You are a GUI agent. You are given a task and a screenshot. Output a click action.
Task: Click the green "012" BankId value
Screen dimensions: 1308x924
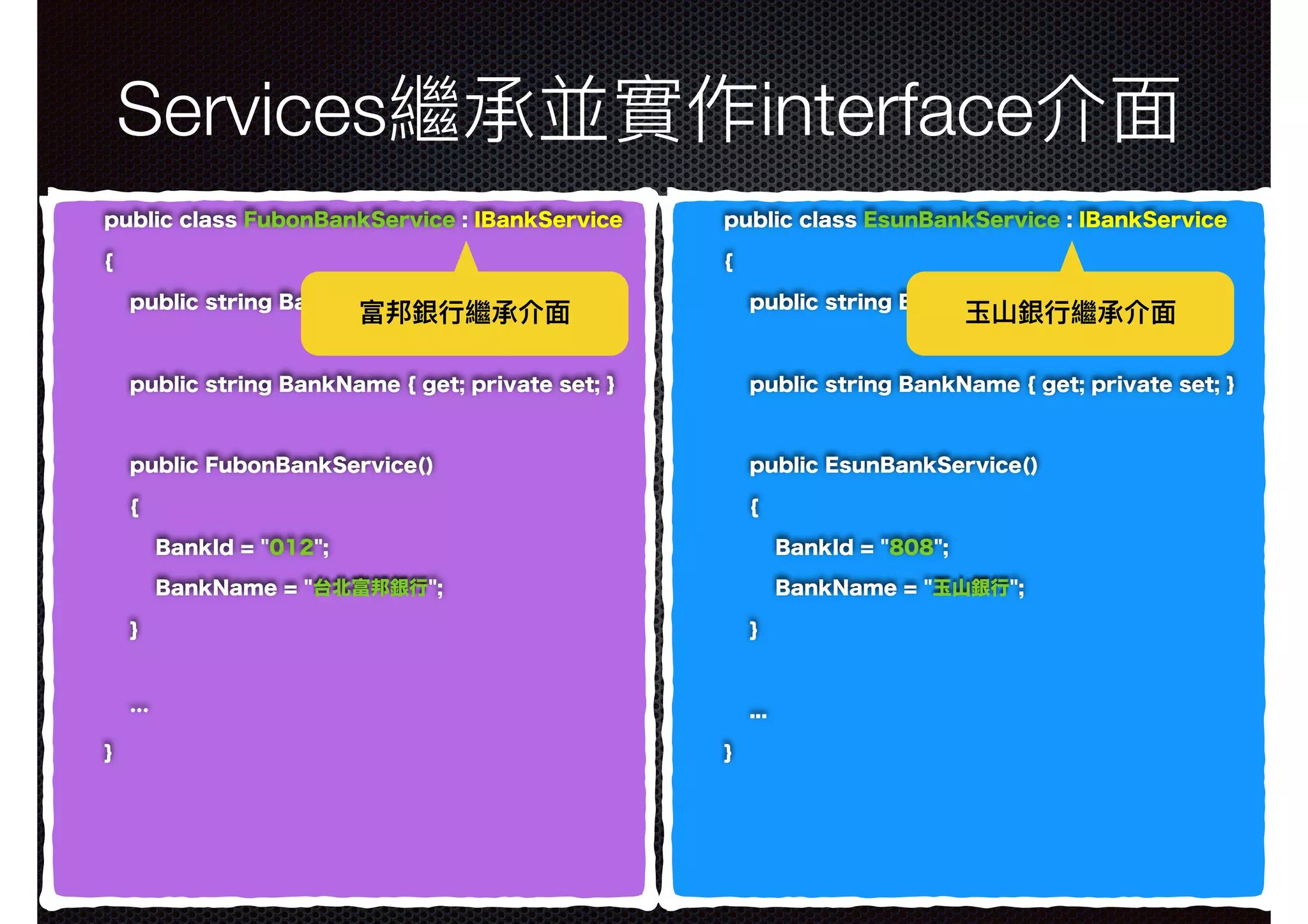coord(292,547)
